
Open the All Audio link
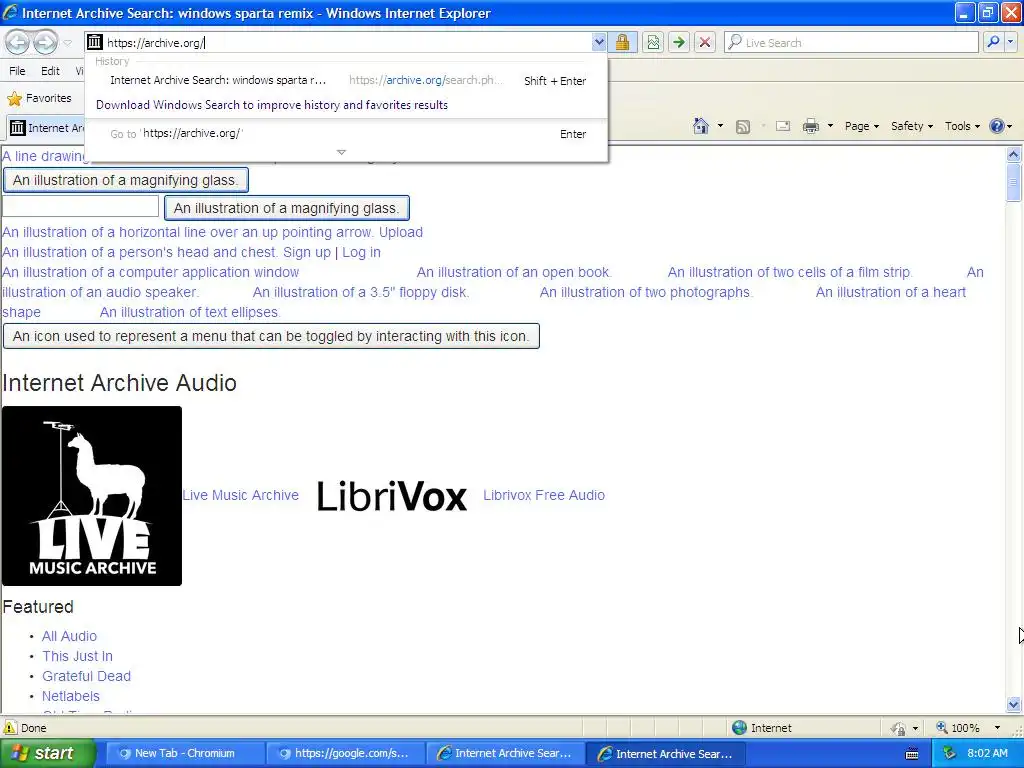click(x=69, y=636)
